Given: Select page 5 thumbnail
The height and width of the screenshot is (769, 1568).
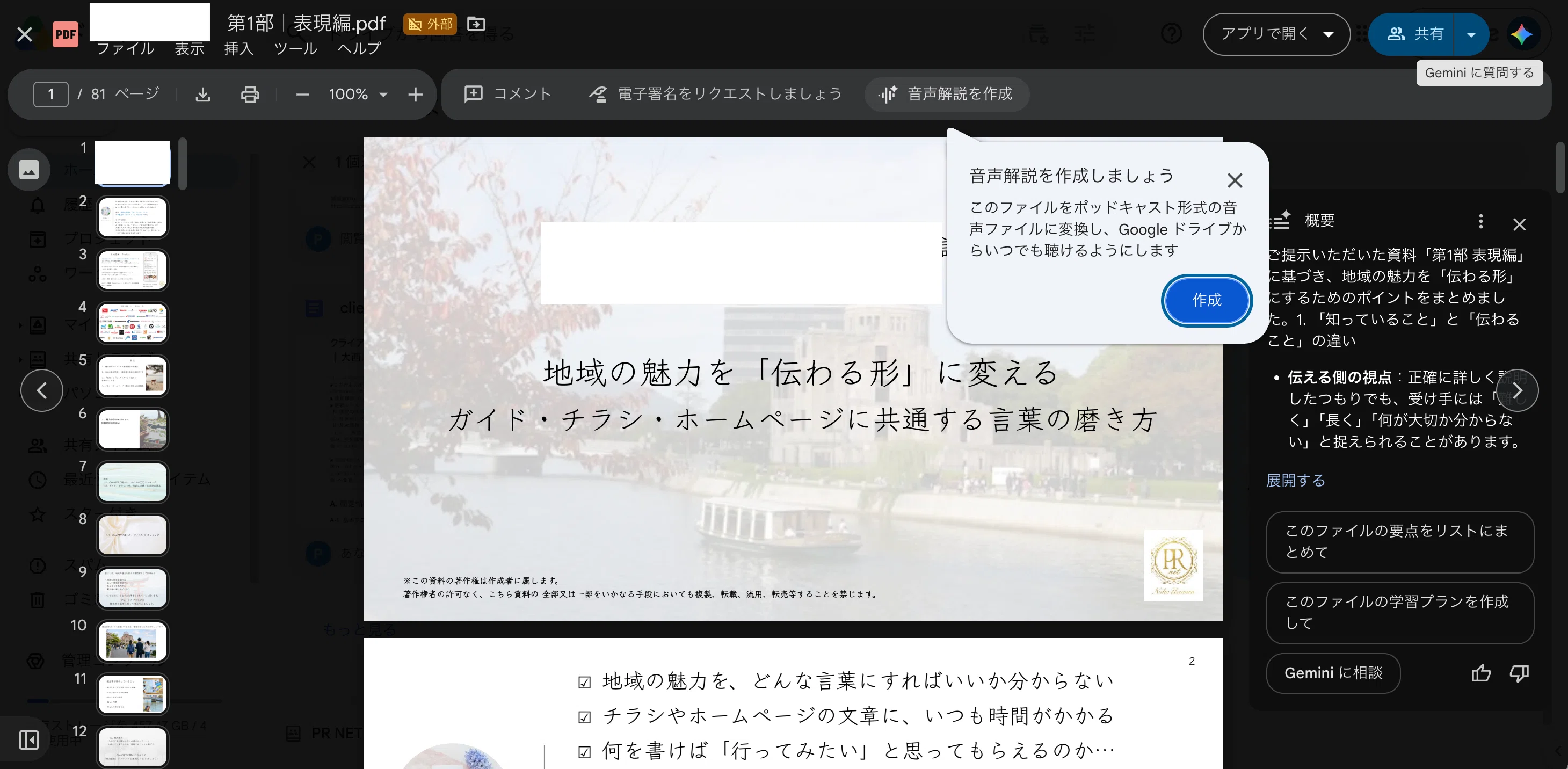Looking at the screenshot, I should 132,376.
